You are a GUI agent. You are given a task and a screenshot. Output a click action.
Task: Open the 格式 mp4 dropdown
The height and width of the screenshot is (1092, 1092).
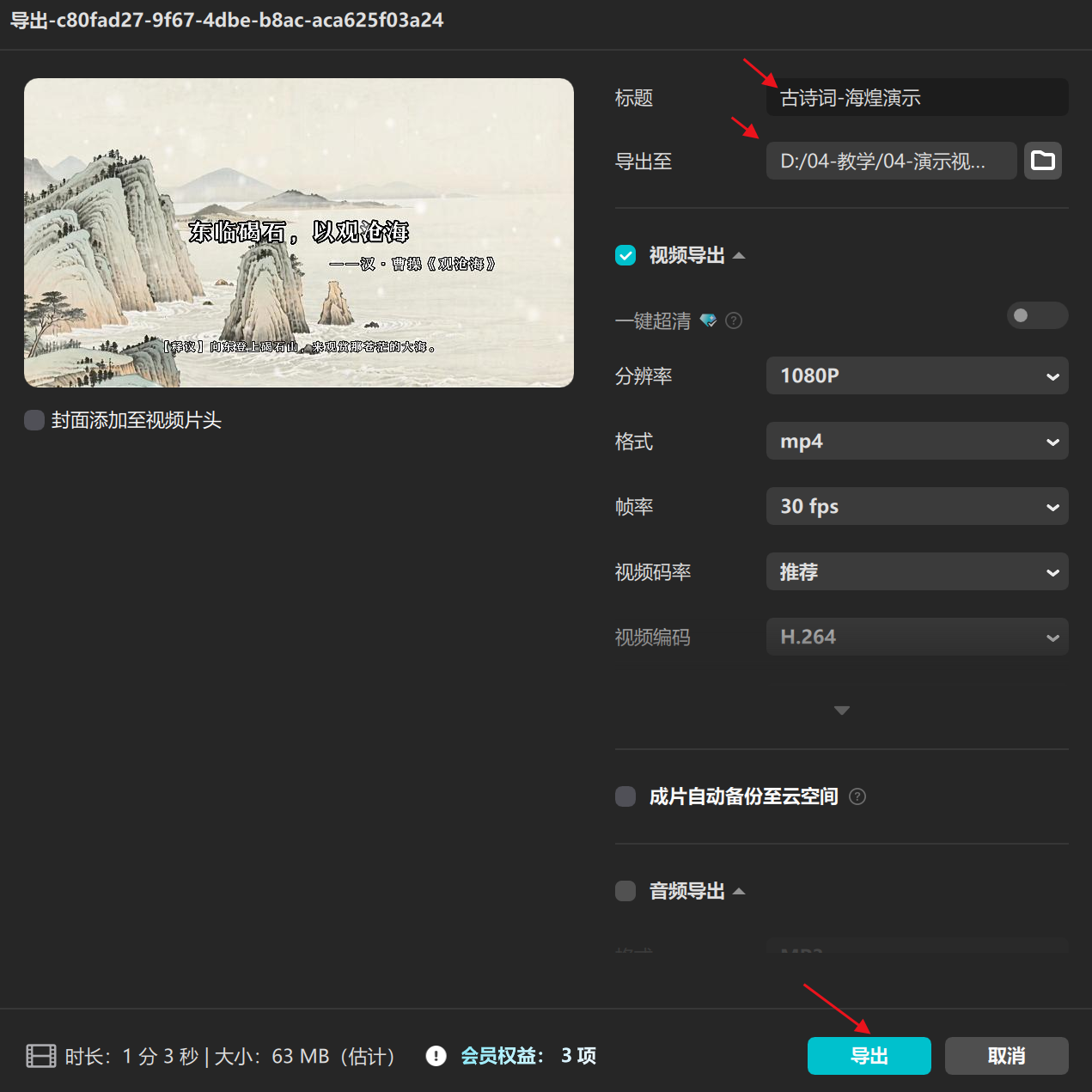click(x=917, y=441)
